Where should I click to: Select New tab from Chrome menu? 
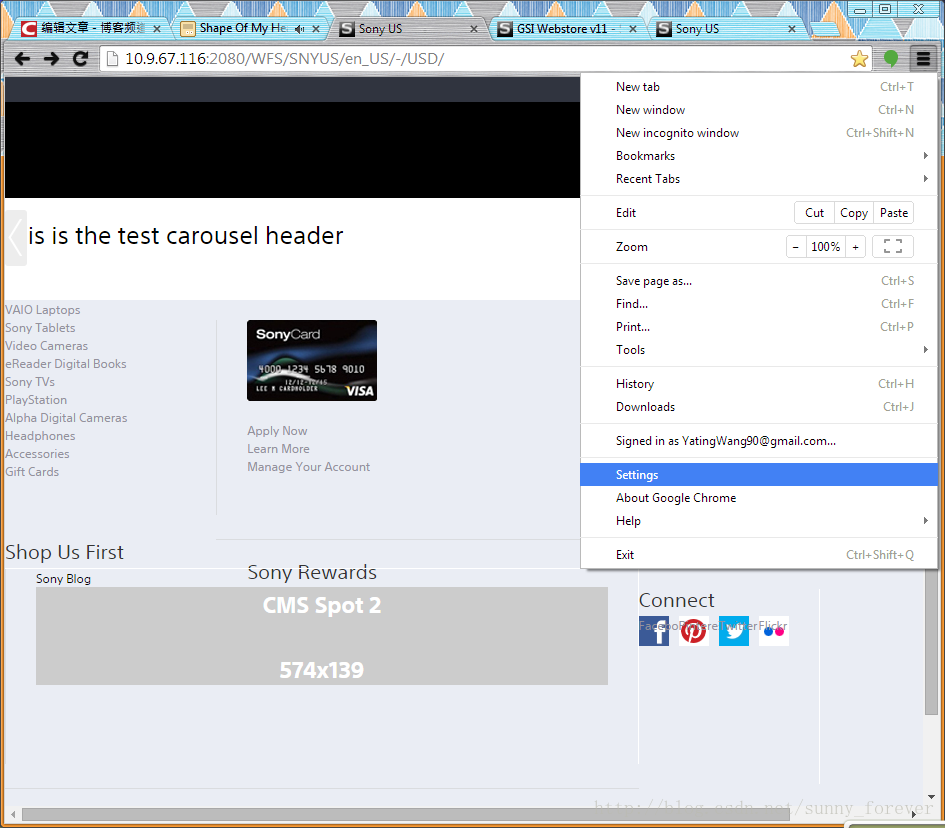coord(758,87)
